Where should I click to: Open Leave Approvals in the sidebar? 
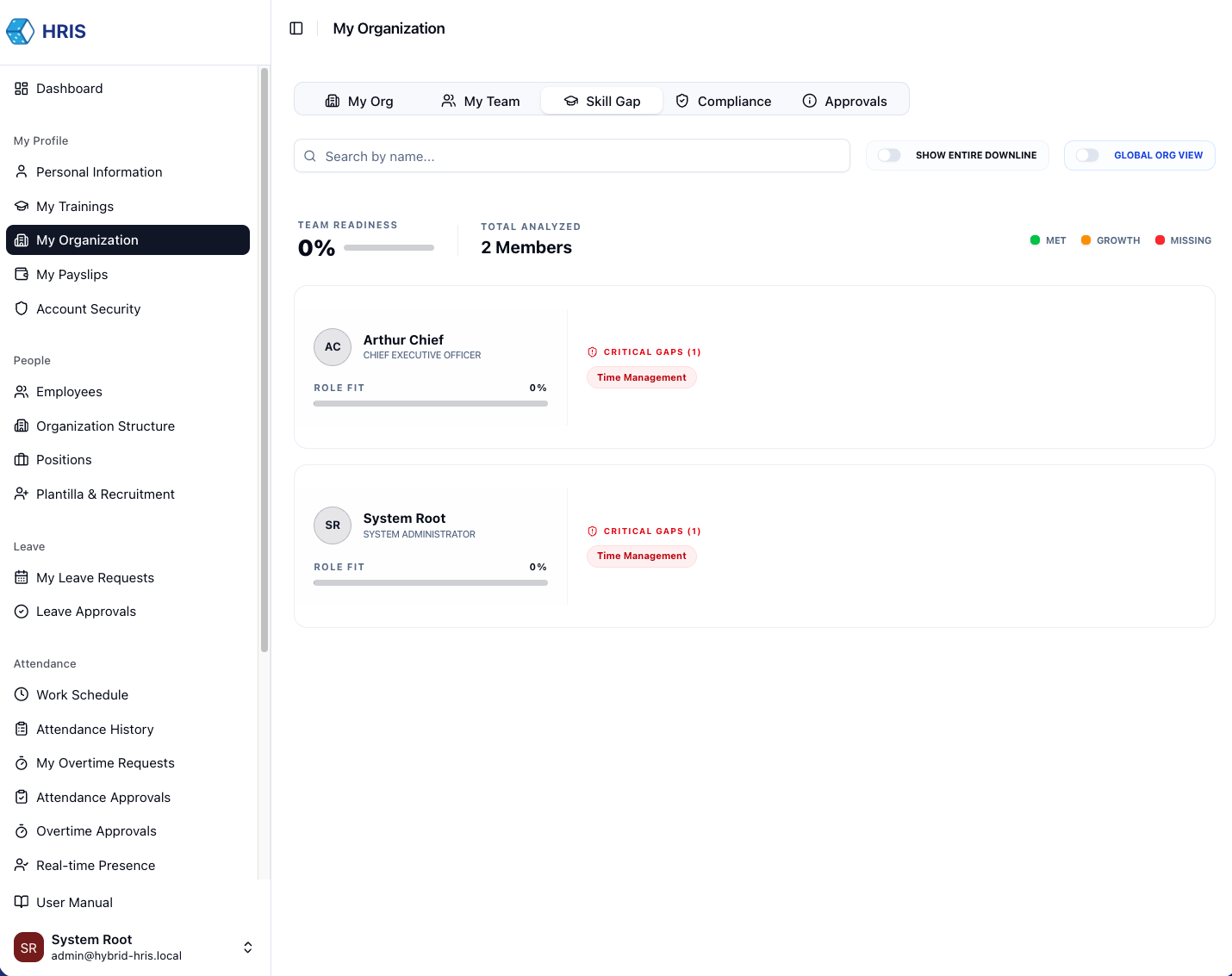point(86,612)
